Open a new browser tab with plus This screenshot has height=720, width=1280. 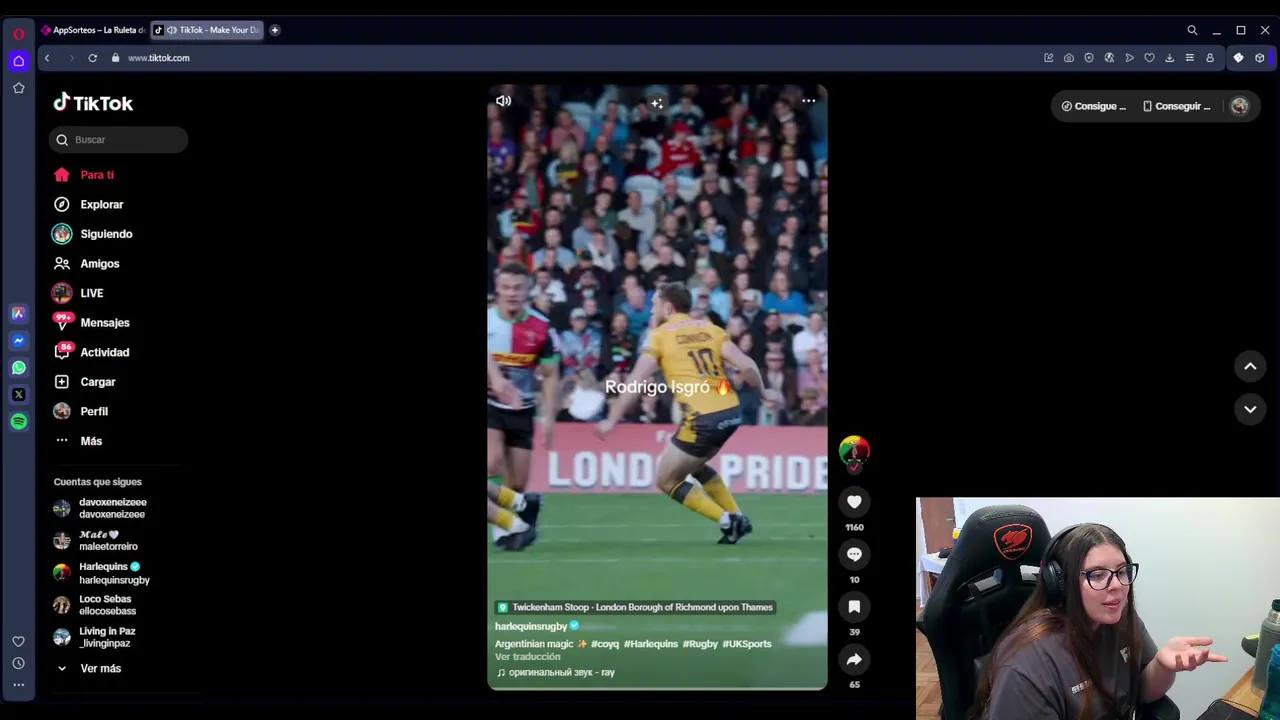tap(275, 30)
